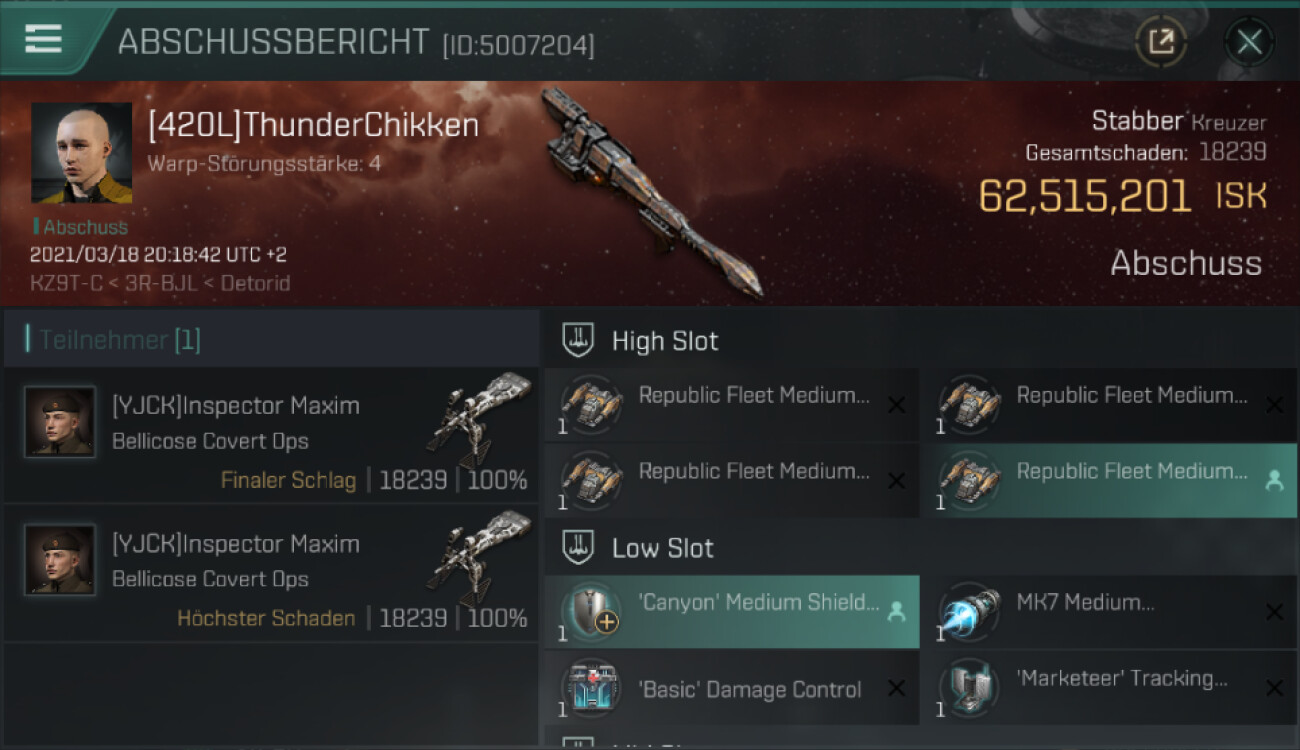Screen dimensions: 1300x750
Task: Click X on first Republic Fleet Medium
Action: 896,405
